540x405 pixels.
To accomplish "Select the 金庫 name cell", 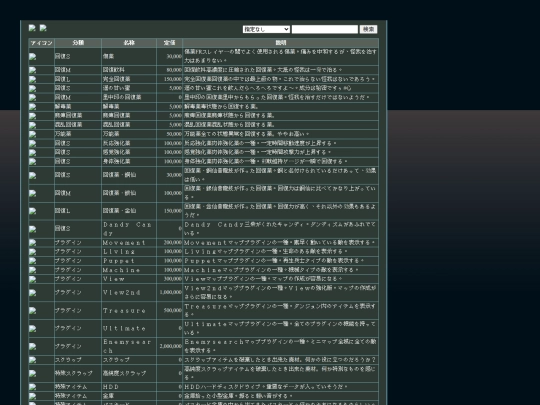I will point(129,396).
